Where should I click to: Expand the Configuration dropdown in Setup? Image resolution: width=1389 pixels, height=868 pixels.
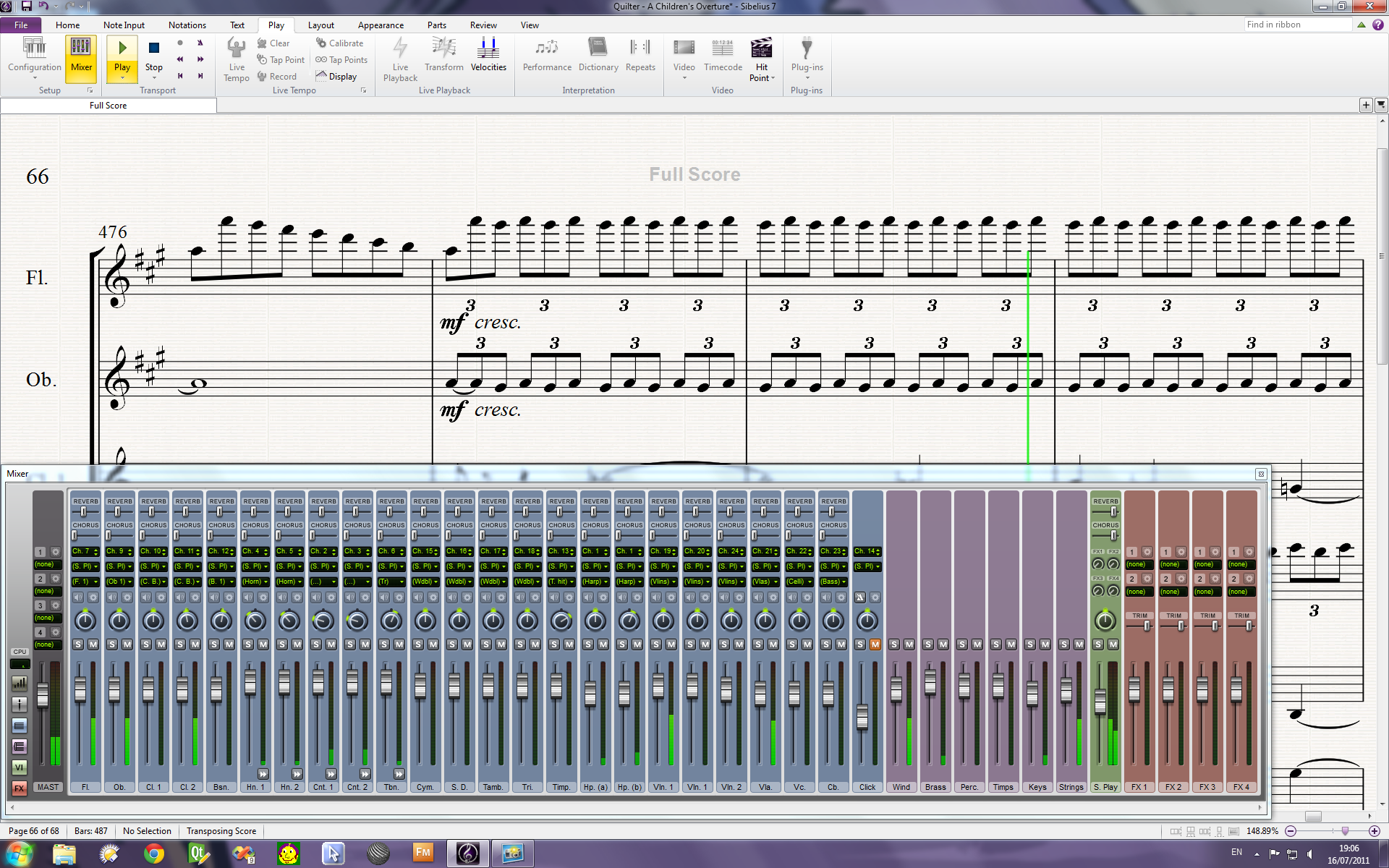click(34, 78)
